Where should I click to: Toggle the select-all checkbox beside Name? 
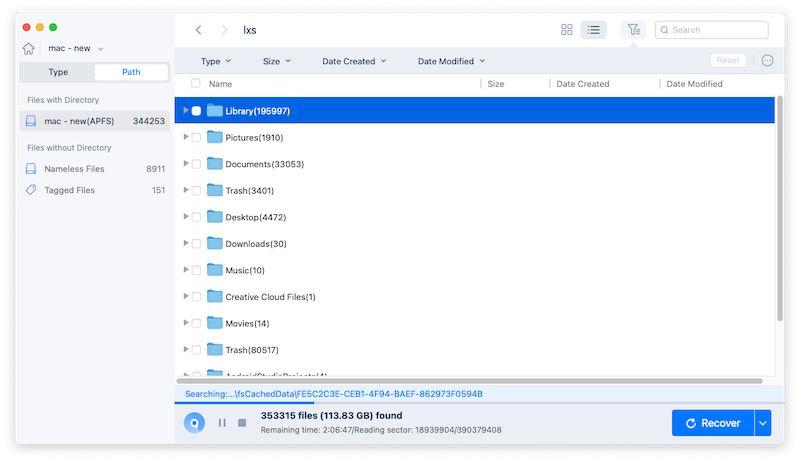pyautogui.click(x=196, y=84)
